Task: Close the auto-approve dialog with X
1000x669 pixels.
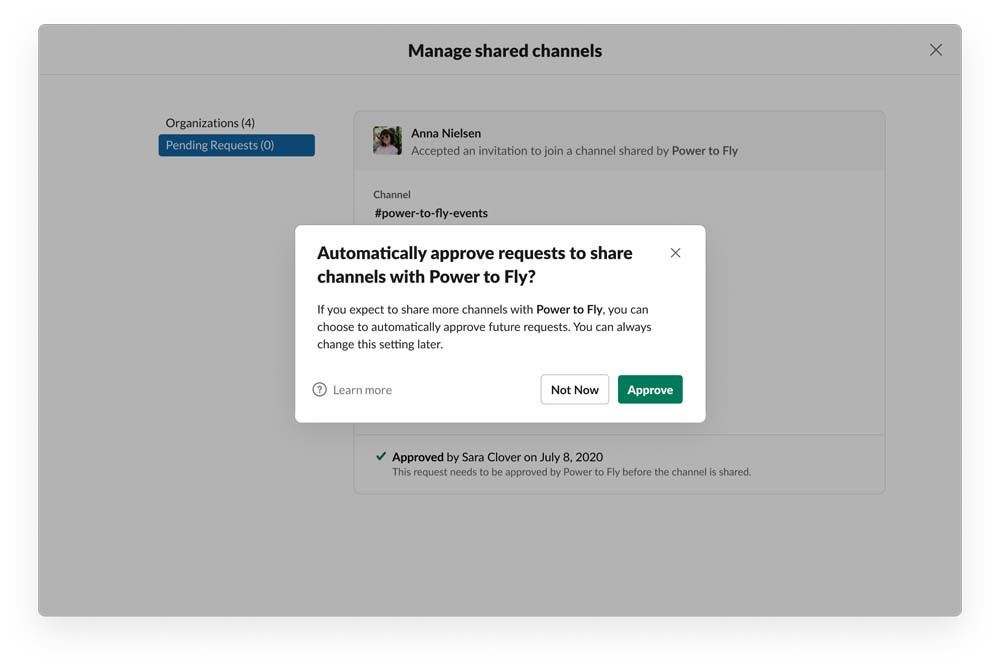Action: click(675, 253)
